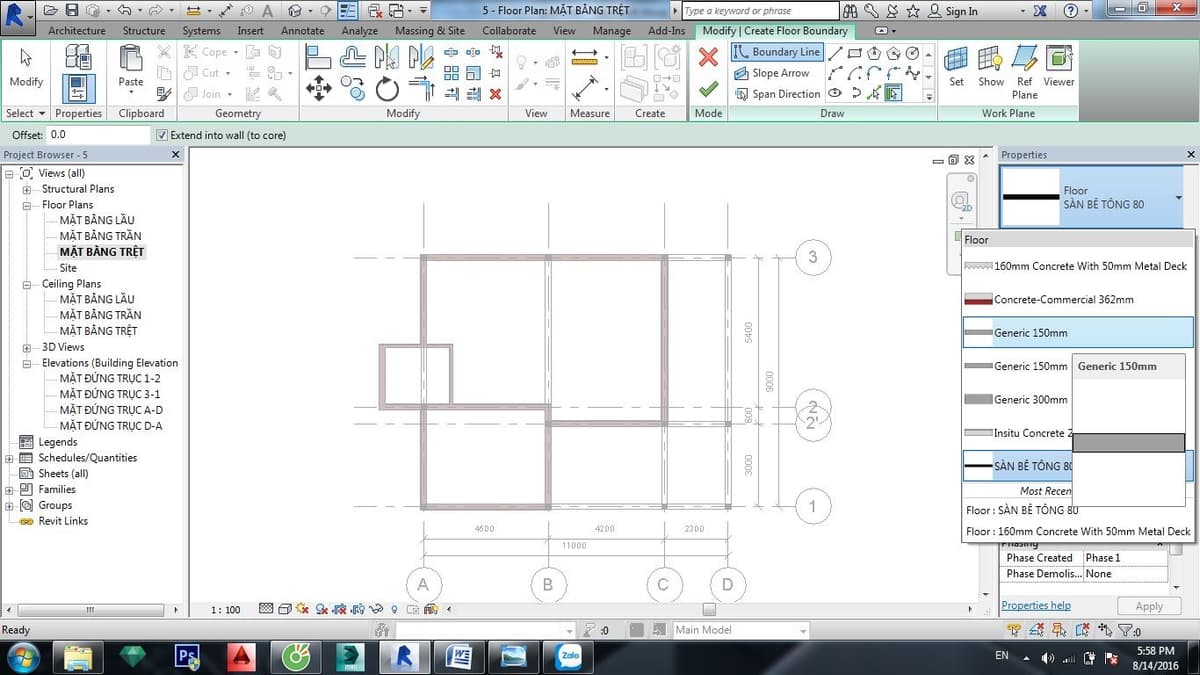Select the Rectangle draw tool
Viewport: 1200px width, 675px height.
pos(855,54)
